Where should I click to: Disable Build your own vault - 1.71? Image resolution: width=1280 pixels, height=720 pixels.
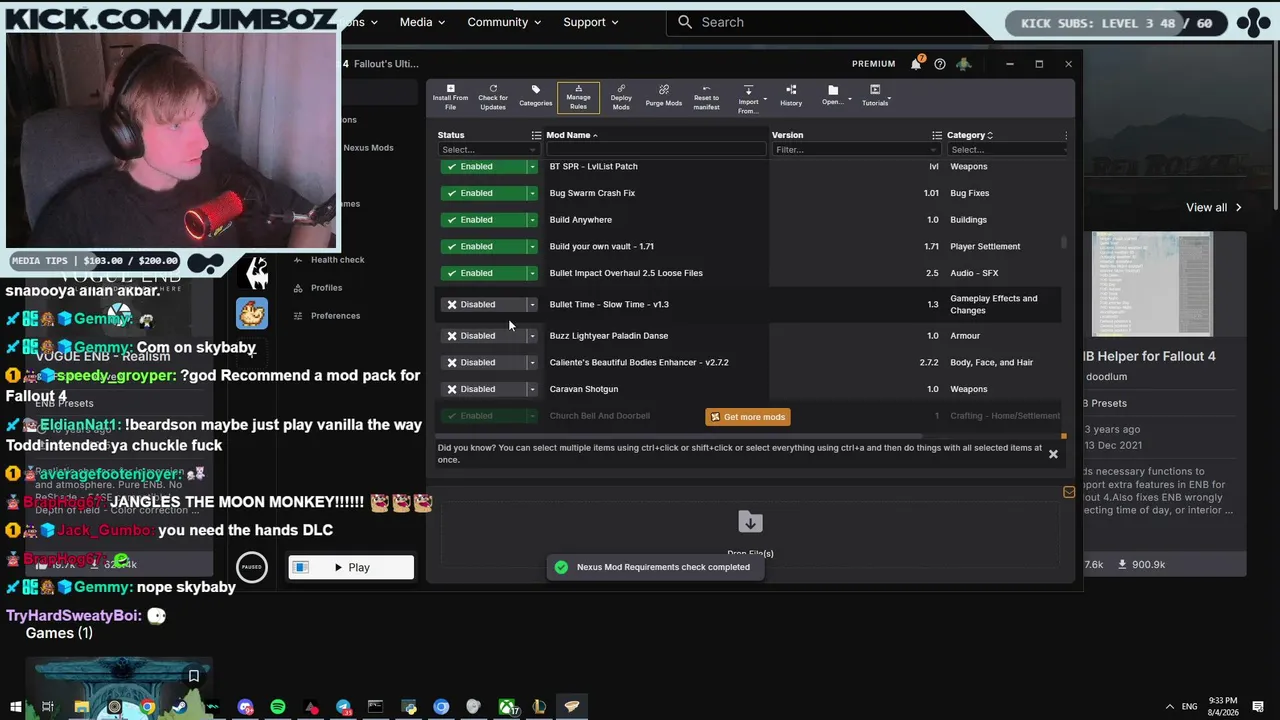point(482,246)
